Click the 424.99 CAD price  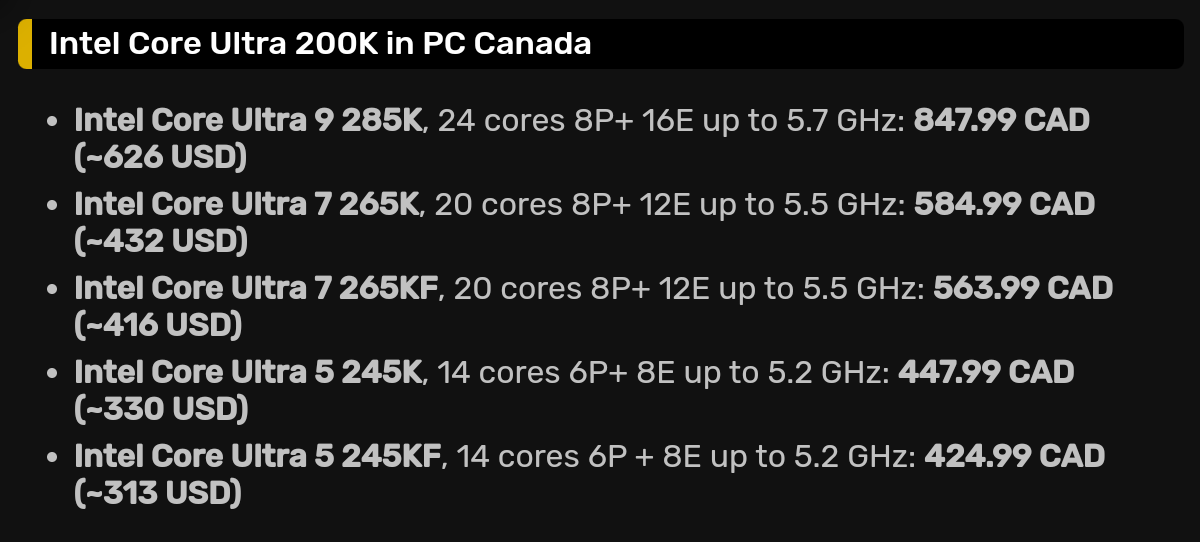click(1015, 457)
